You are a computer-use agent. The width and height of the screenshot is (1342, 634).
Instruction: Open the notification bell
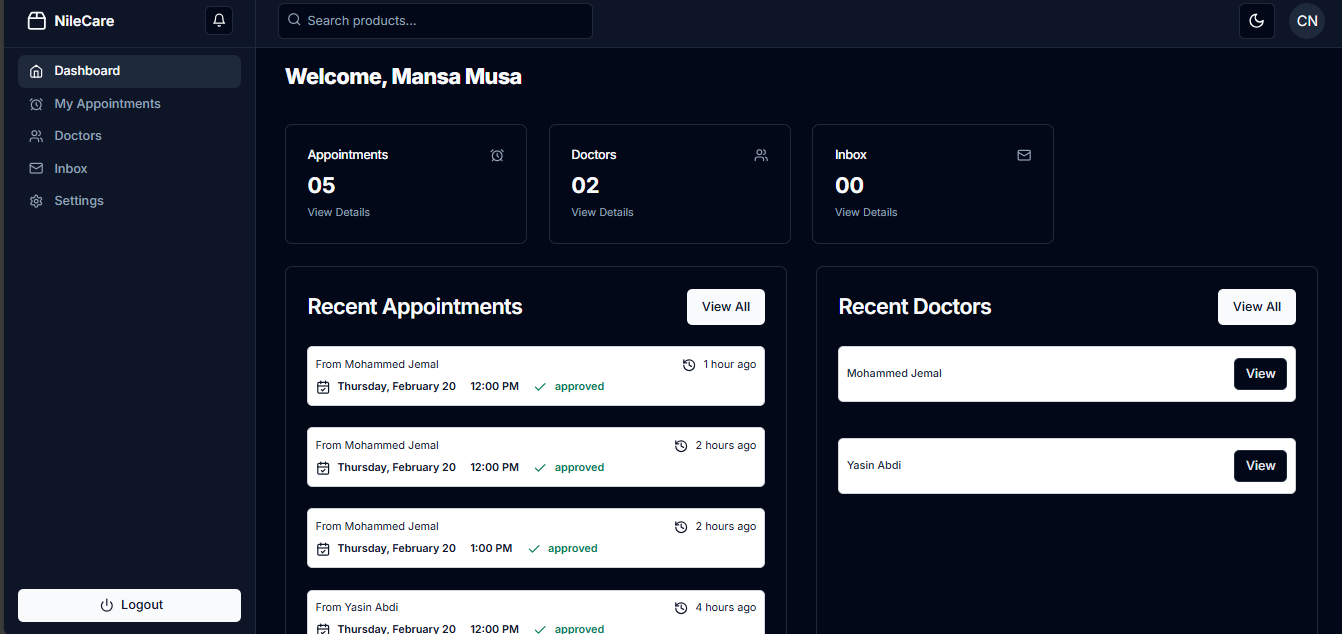coord(218,20)
